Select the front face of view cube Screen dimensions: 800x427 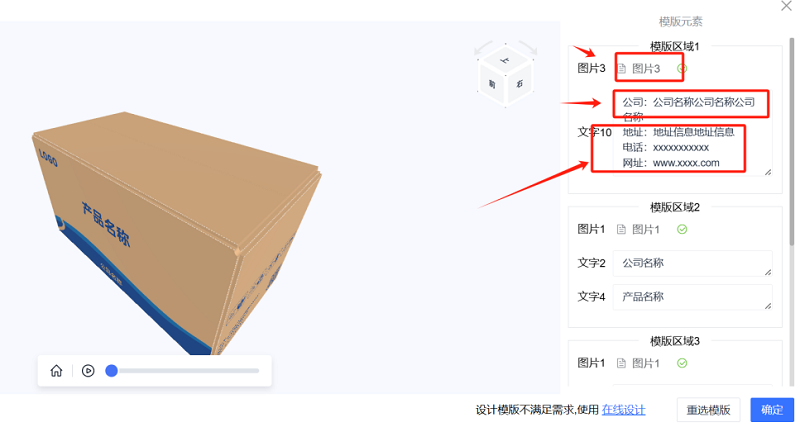492,85
